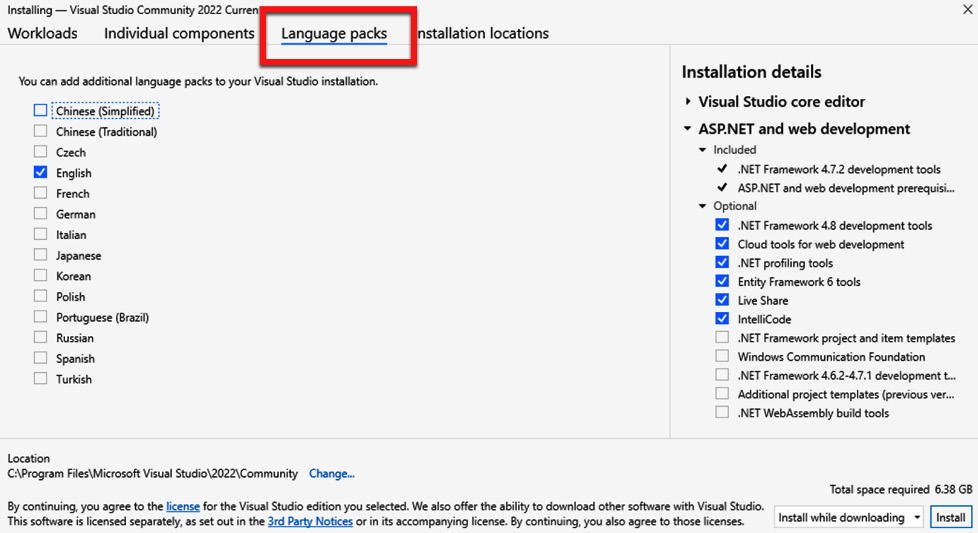Click the ASP.NET and web development prerequisites entry
This screenshot has height=533, width=978.
[x=846, y=188]
